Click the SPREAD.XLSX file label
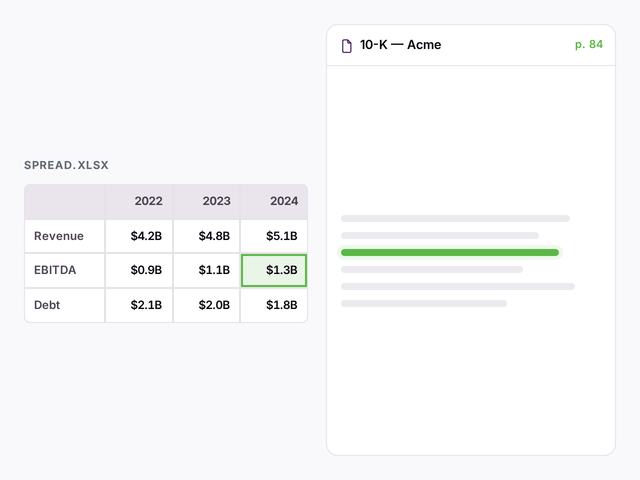Viewport: 640px width, 480px height. pos(66,165)
